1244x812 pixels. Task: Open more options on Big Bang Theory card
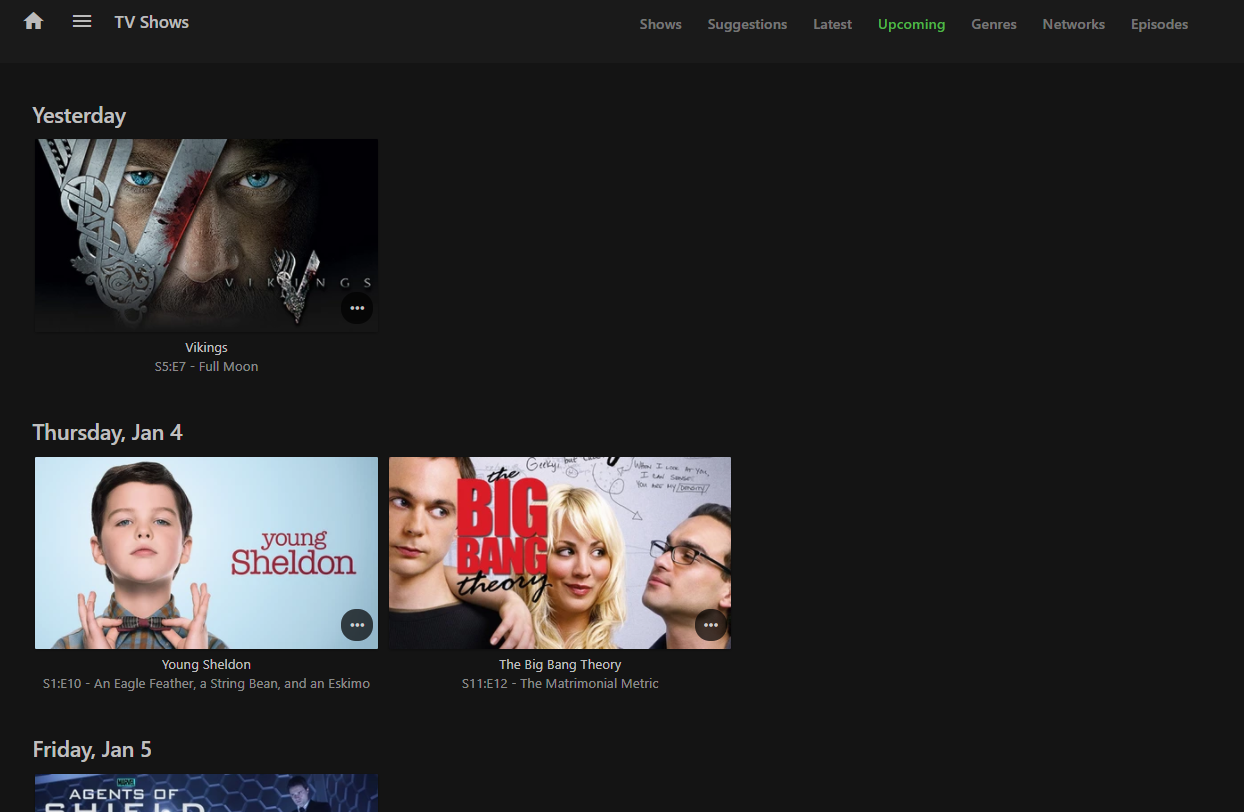tap(711, 625)
